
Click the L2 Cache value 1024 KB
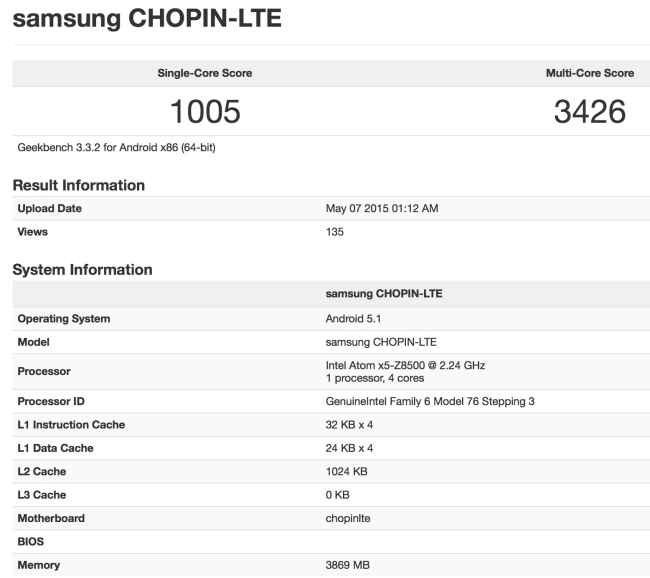point(348,472)
